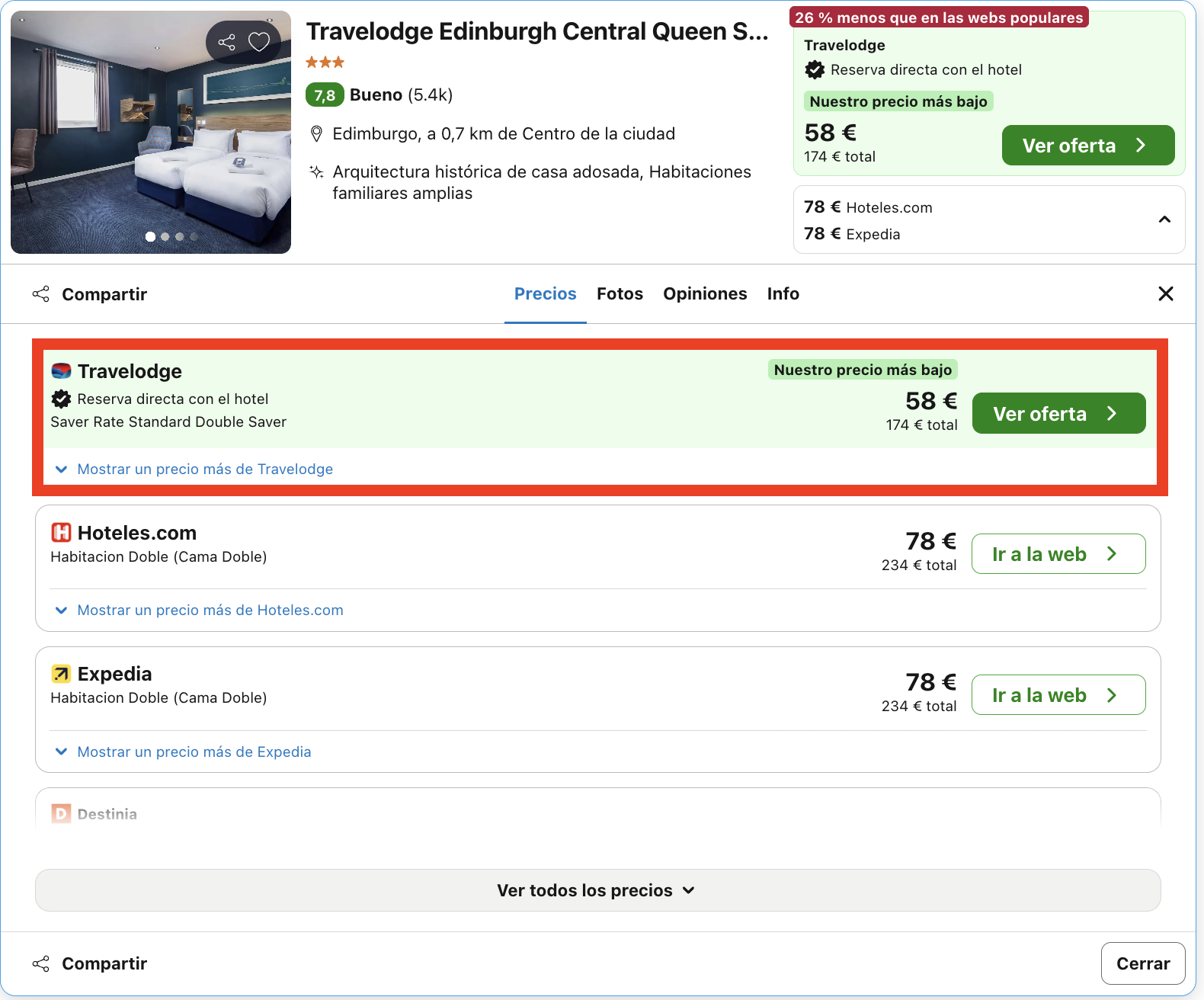The image size is (1204, 1000).
Task: Close the details panel with the X
Action: [1166, 293]
